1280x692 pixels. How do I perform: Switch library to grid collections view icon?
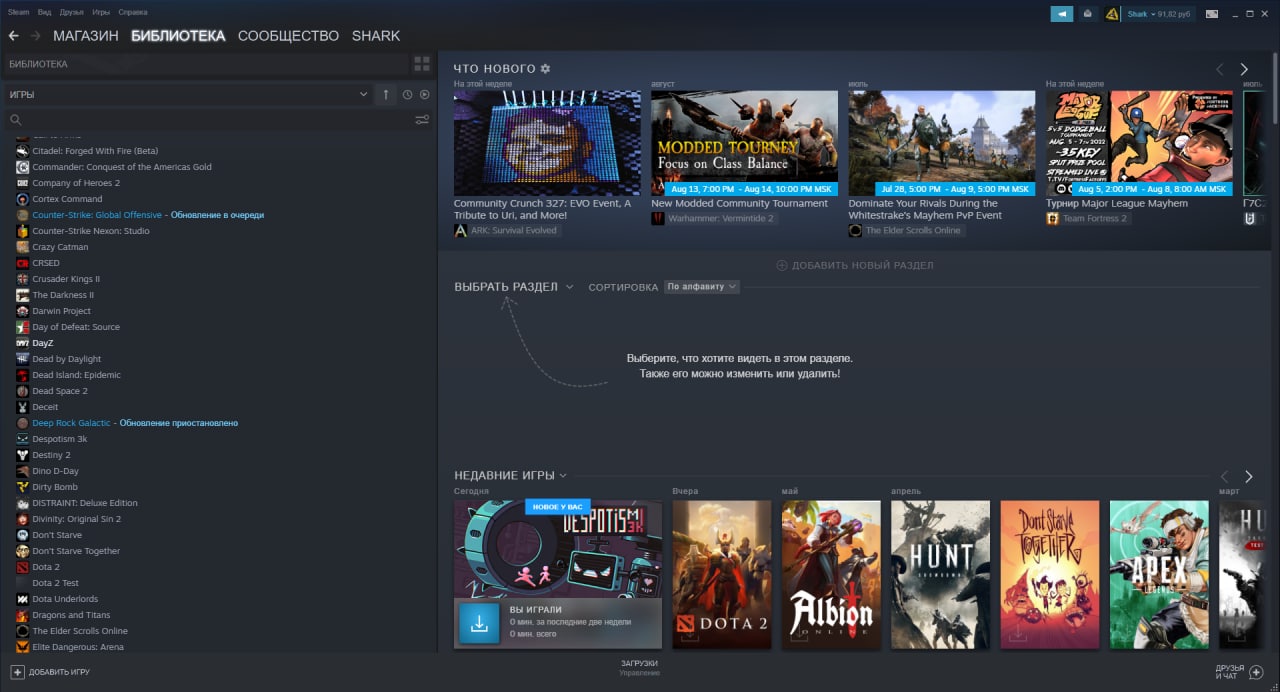point(422,64)
